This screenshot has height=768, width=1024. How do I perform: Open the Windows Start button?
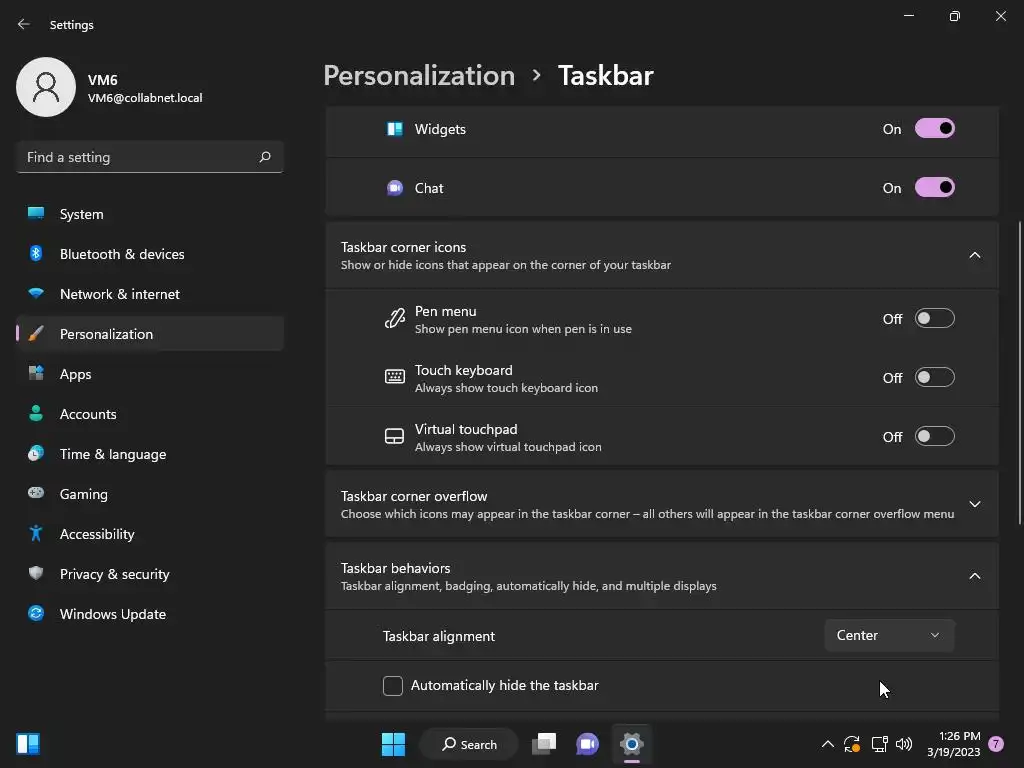point(393,744)
